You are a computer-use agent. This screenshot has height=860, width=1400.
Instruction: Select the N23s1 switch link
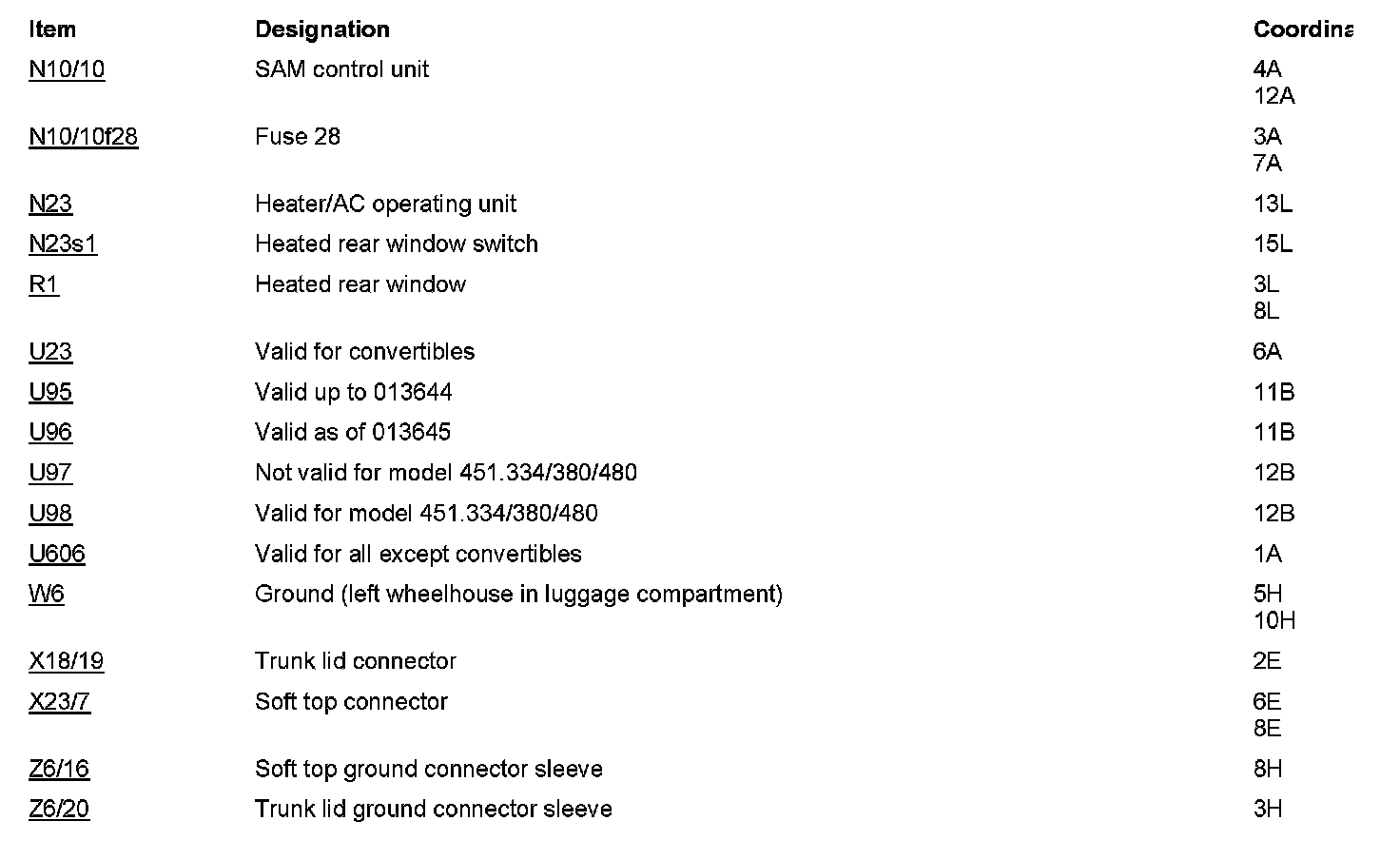[x=63, y=244]
